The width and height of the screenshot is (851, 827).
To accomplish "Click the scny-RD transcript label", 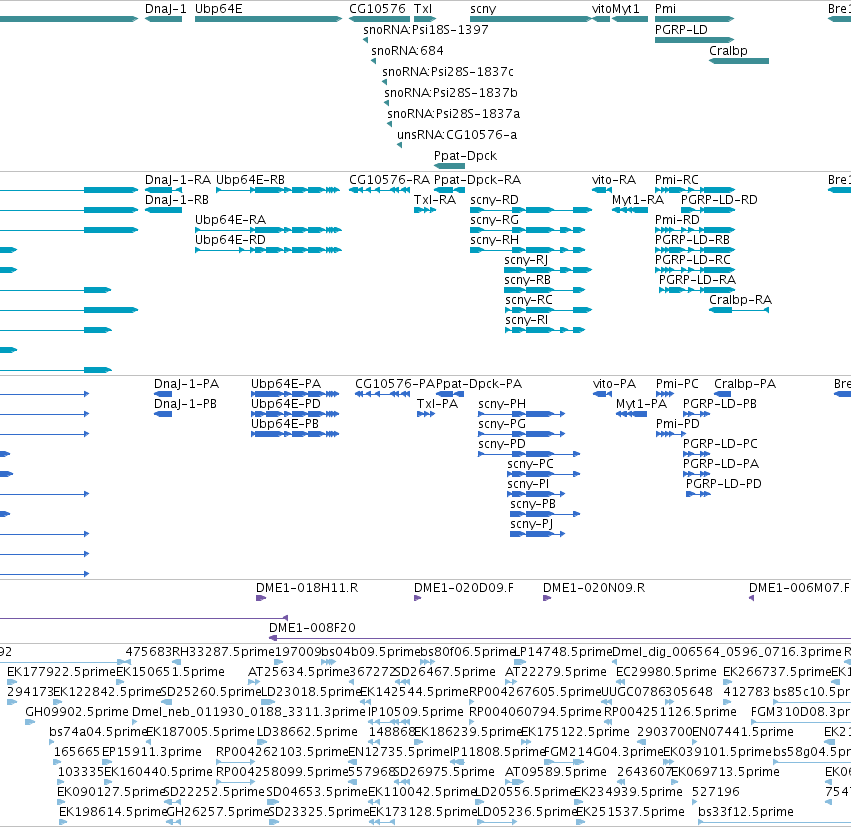I will (x=494, y=200).
